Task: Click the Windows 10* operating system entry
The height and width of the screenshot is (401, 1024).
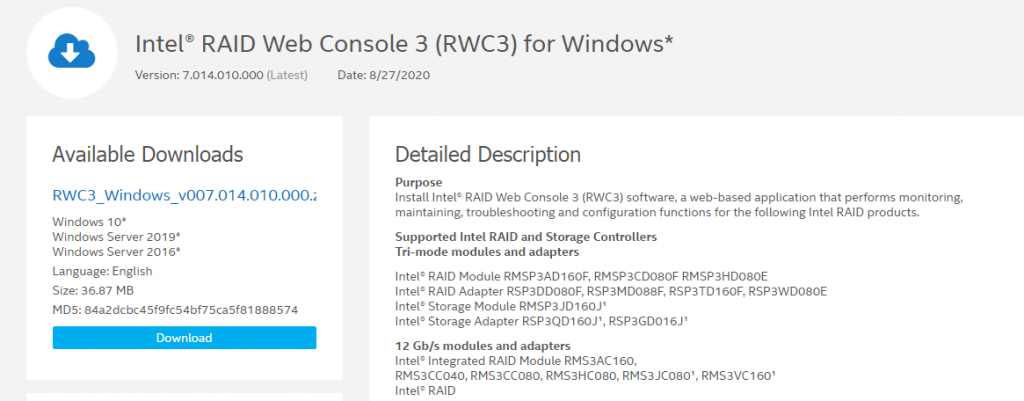Action: 89,221
